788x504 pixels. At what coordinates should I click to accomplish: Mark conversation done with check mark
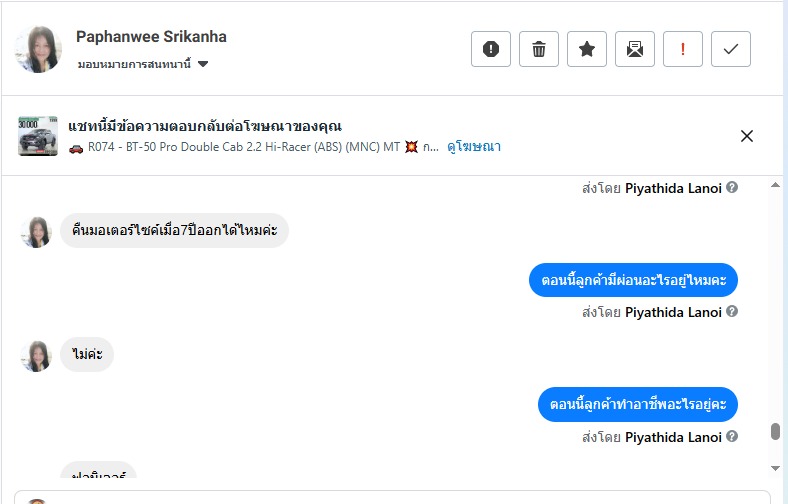coord(731,49)
